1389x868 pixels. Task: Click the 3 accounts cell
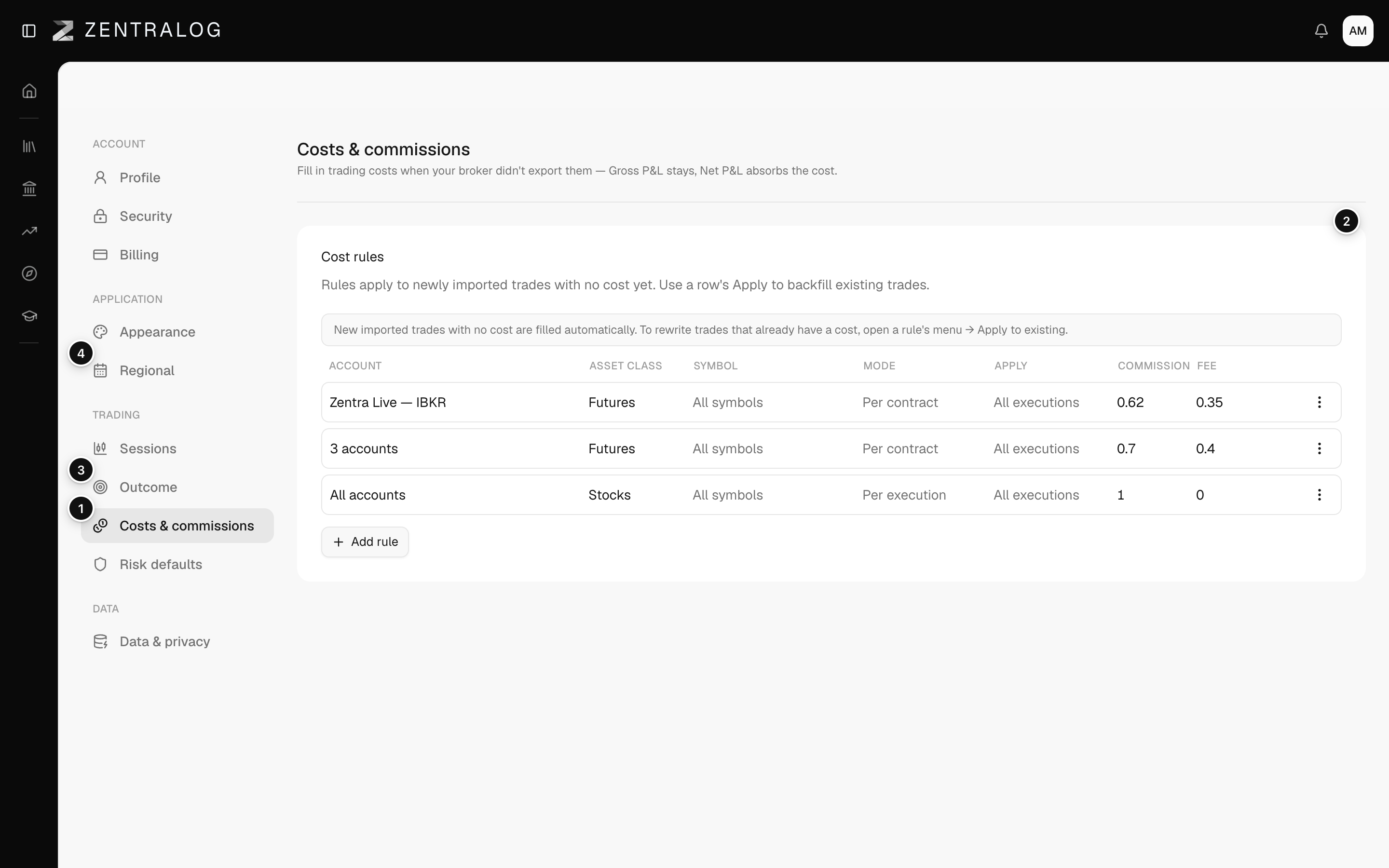click(364, 448)
